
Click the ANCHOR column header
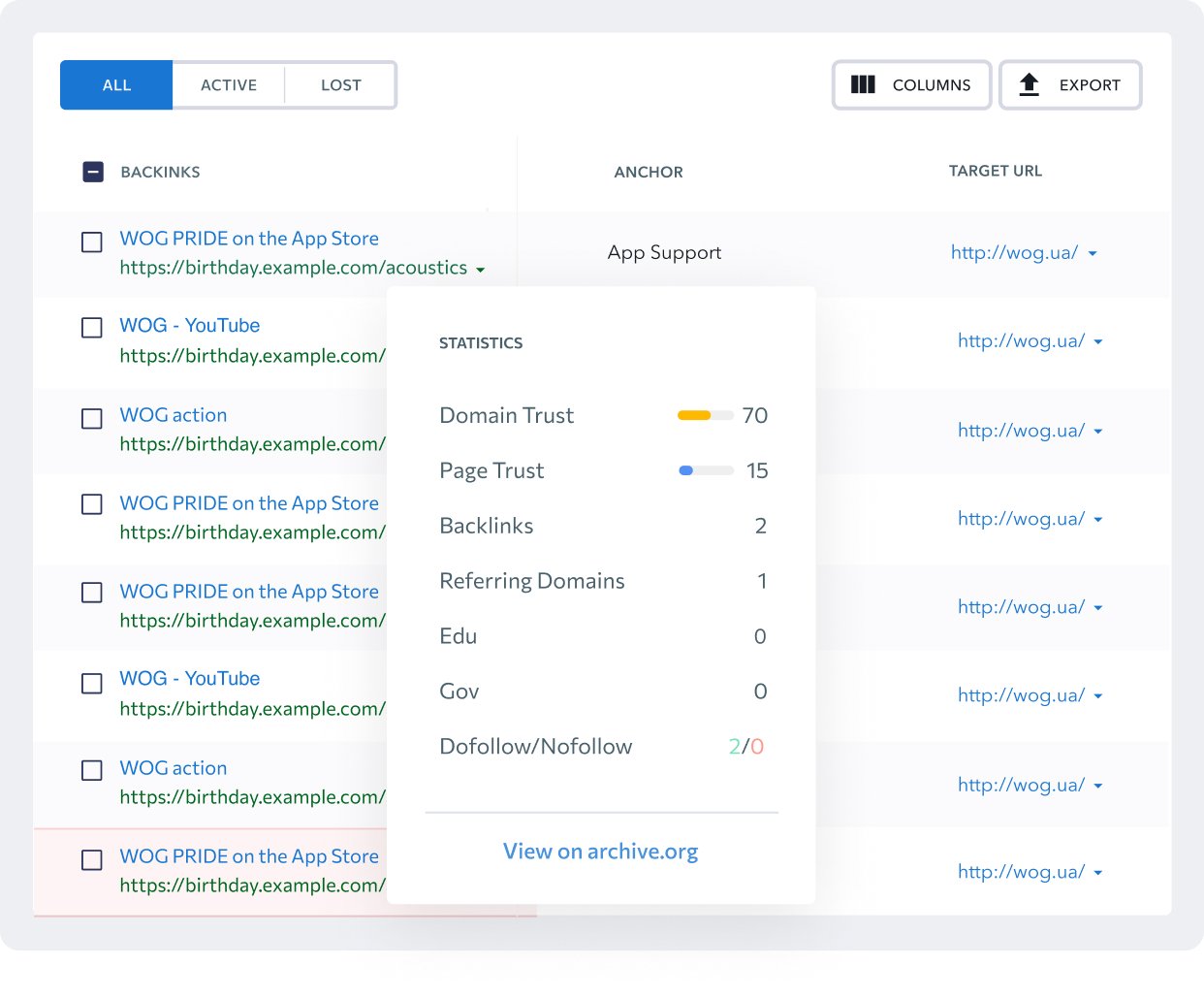pos(649,173)
